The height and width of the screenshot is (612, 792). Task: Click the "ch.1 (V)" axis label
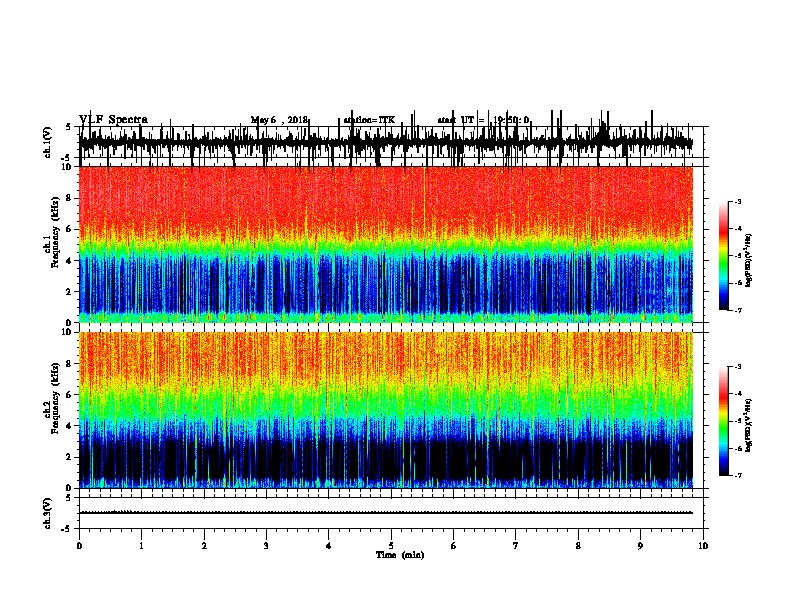click(x=48, y=142)
